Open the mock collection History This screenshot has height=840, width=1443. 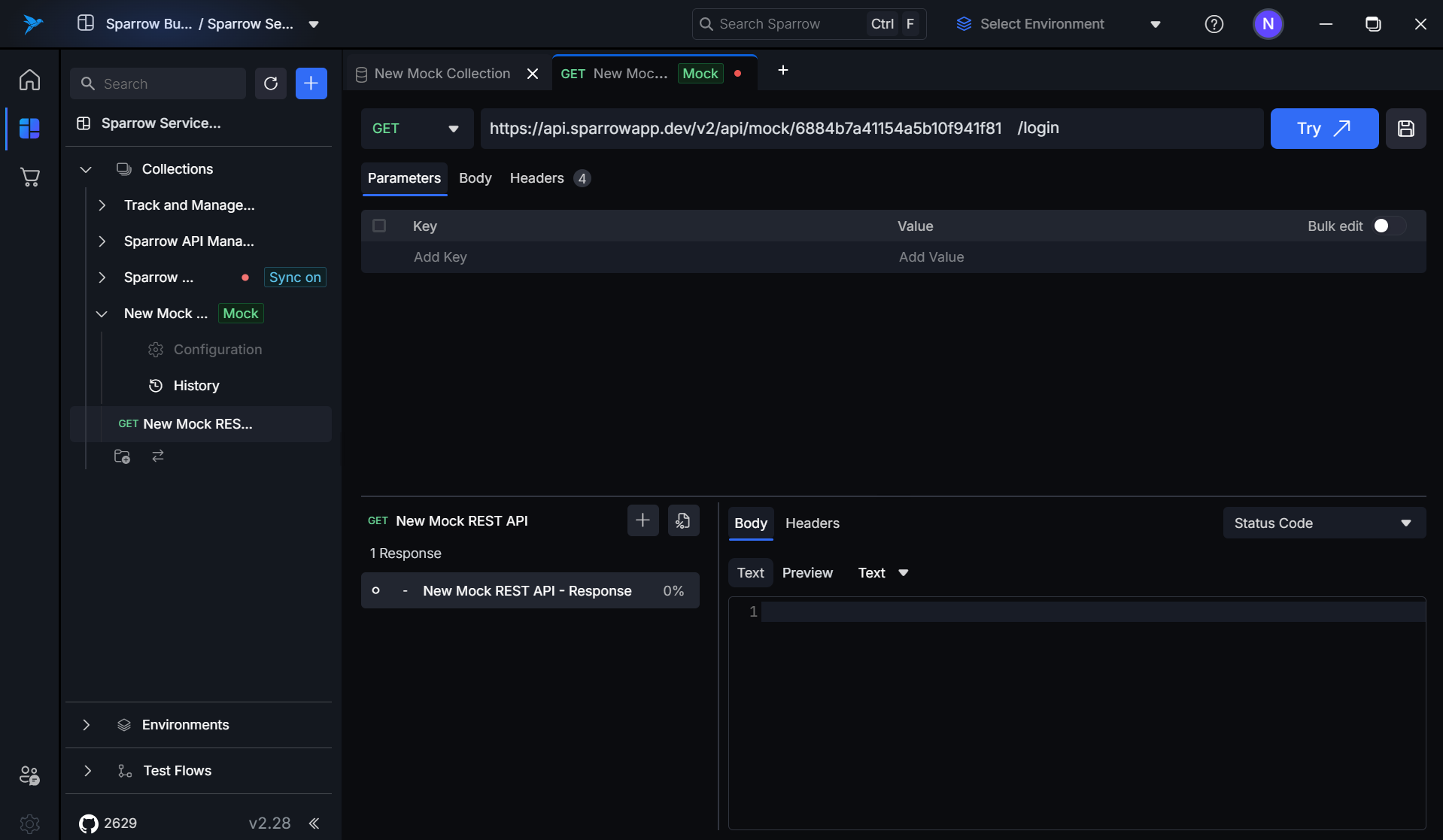point(196,386)
